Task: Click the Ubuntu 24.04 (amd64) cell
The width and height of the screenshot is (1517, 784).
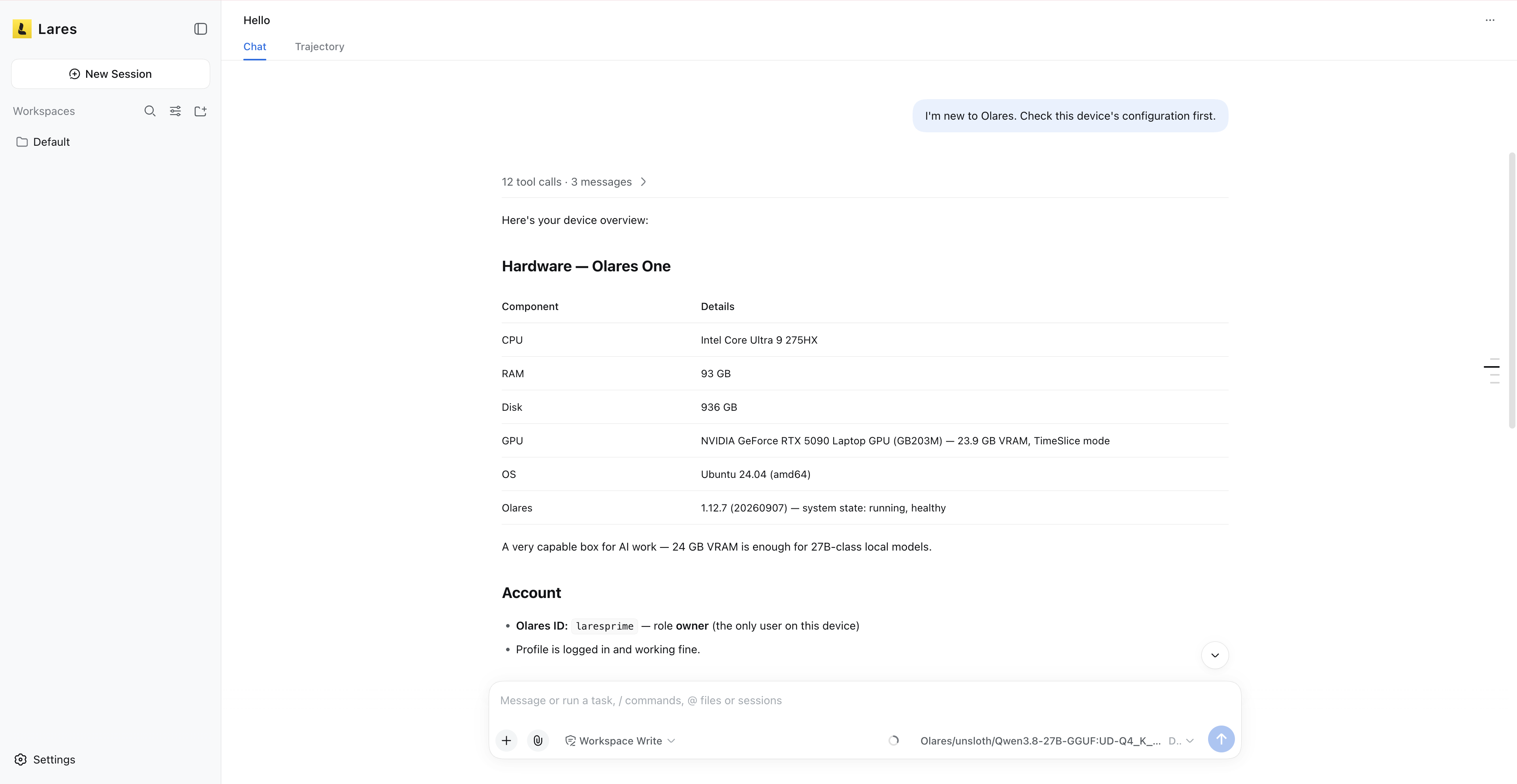Action: point(756,474)
